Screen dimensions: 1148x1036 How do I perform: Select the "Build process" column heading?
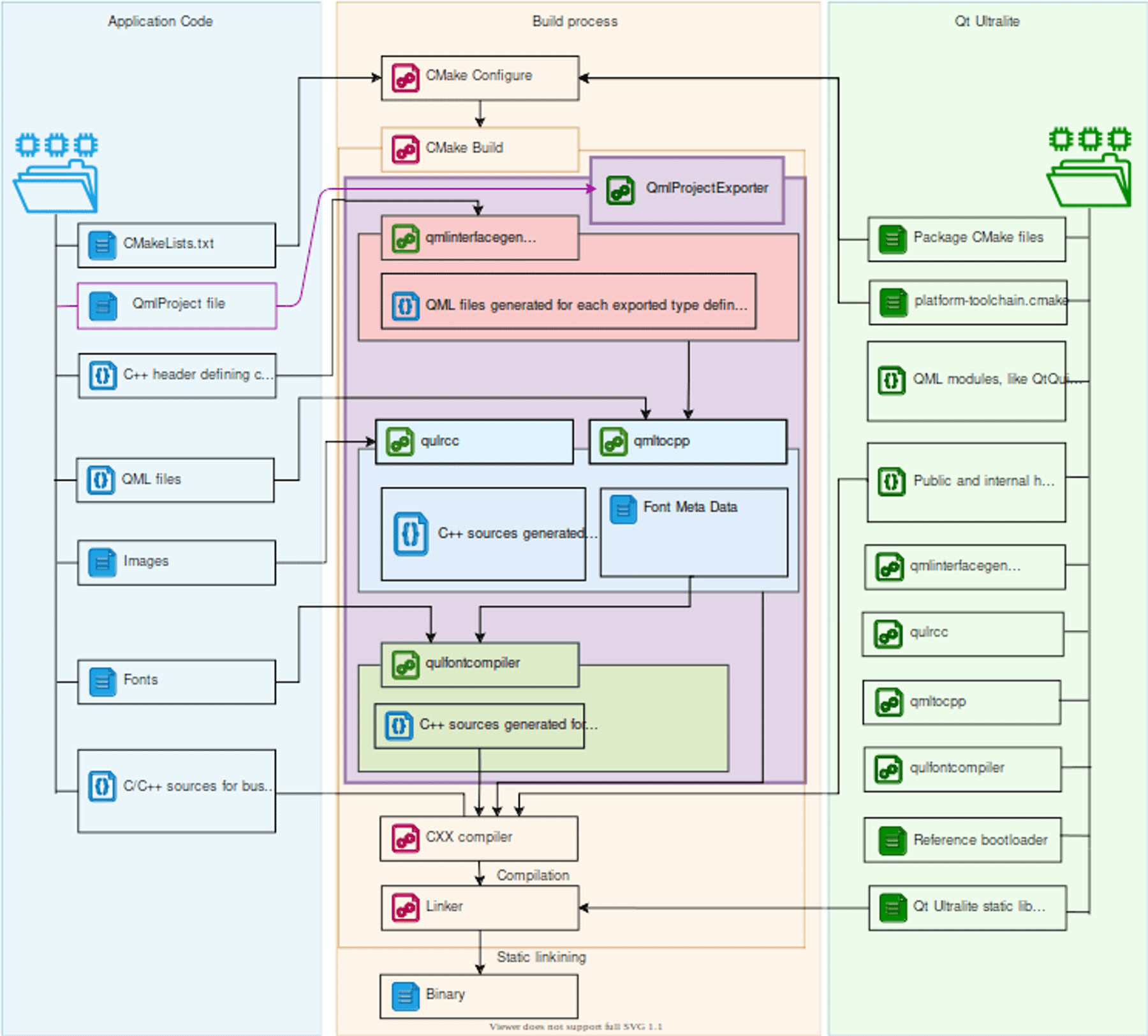tap(575, 21)
